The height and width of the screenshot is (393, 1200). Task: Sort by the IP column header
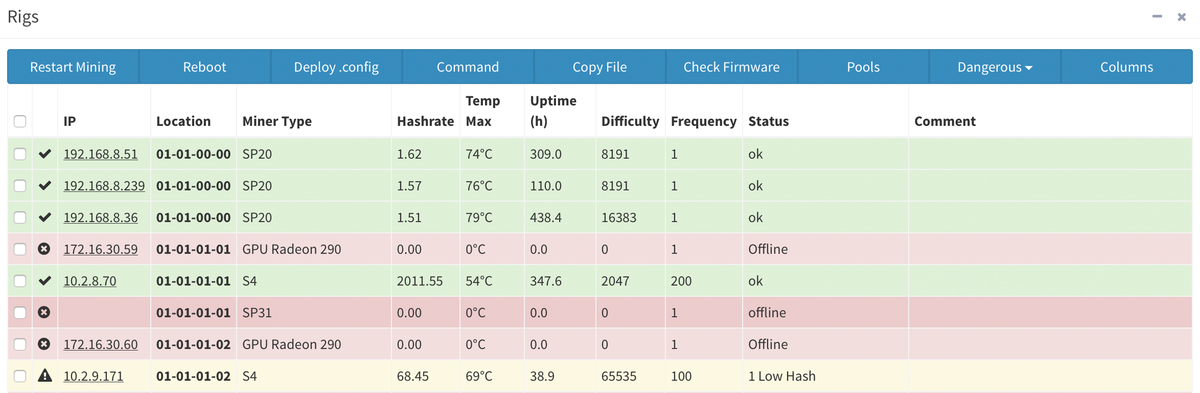coord(70,121)
